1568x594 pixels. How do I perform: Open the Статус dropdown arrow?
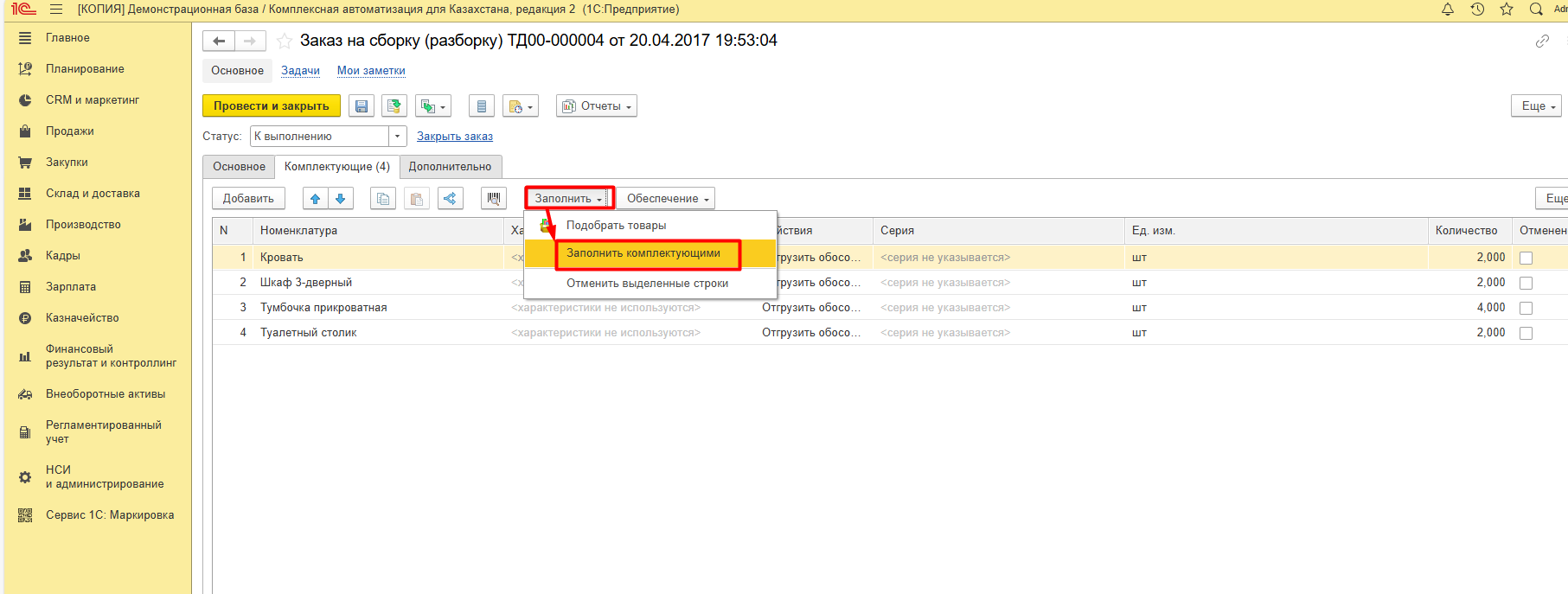[x=397, y=137]
